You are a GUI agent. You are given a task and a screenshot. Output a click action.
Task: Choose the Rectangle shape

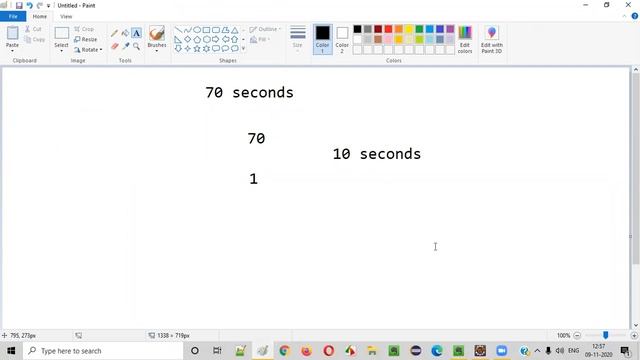click(207, 30)
